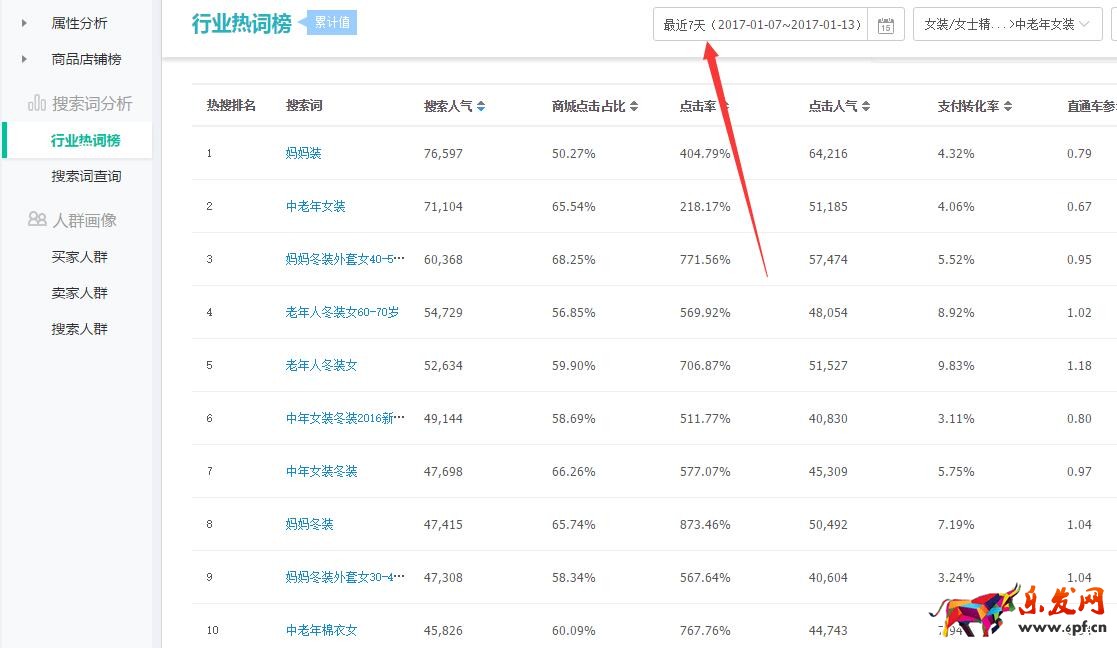Open 搜索词查询 in the sidebar
This screenshot has height=648, width=1117.
pos(86,176)
